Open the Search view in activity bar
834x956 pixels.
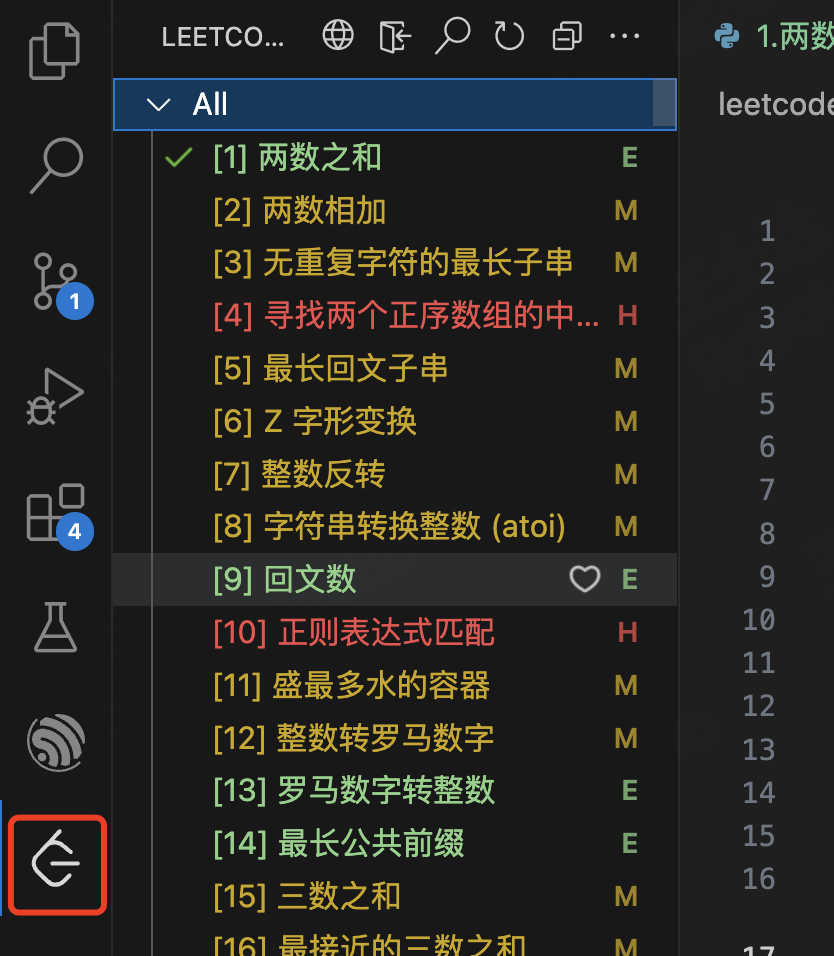(56, 165)
